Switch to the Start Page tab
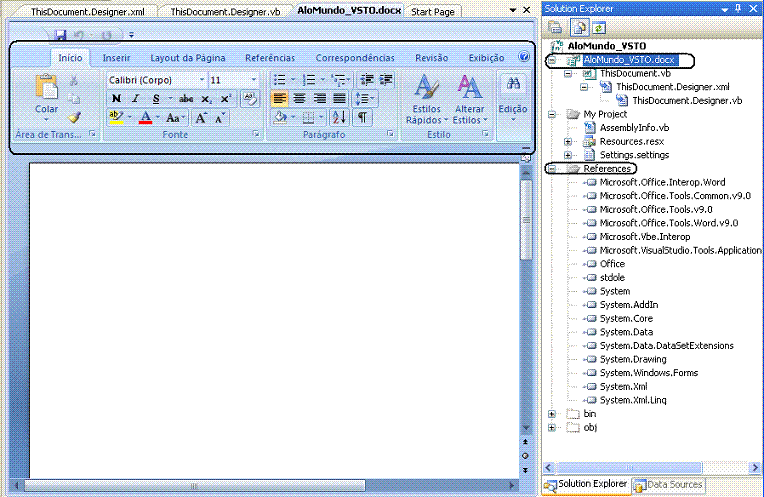The width and height of the screenshot is (764, 497). click(433, 12)
